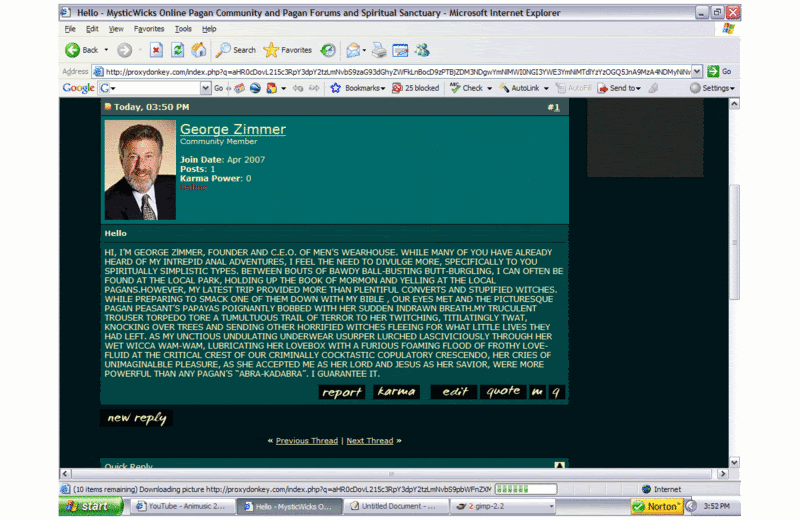Click George Zimmer avatar photo

click(140, 170)
